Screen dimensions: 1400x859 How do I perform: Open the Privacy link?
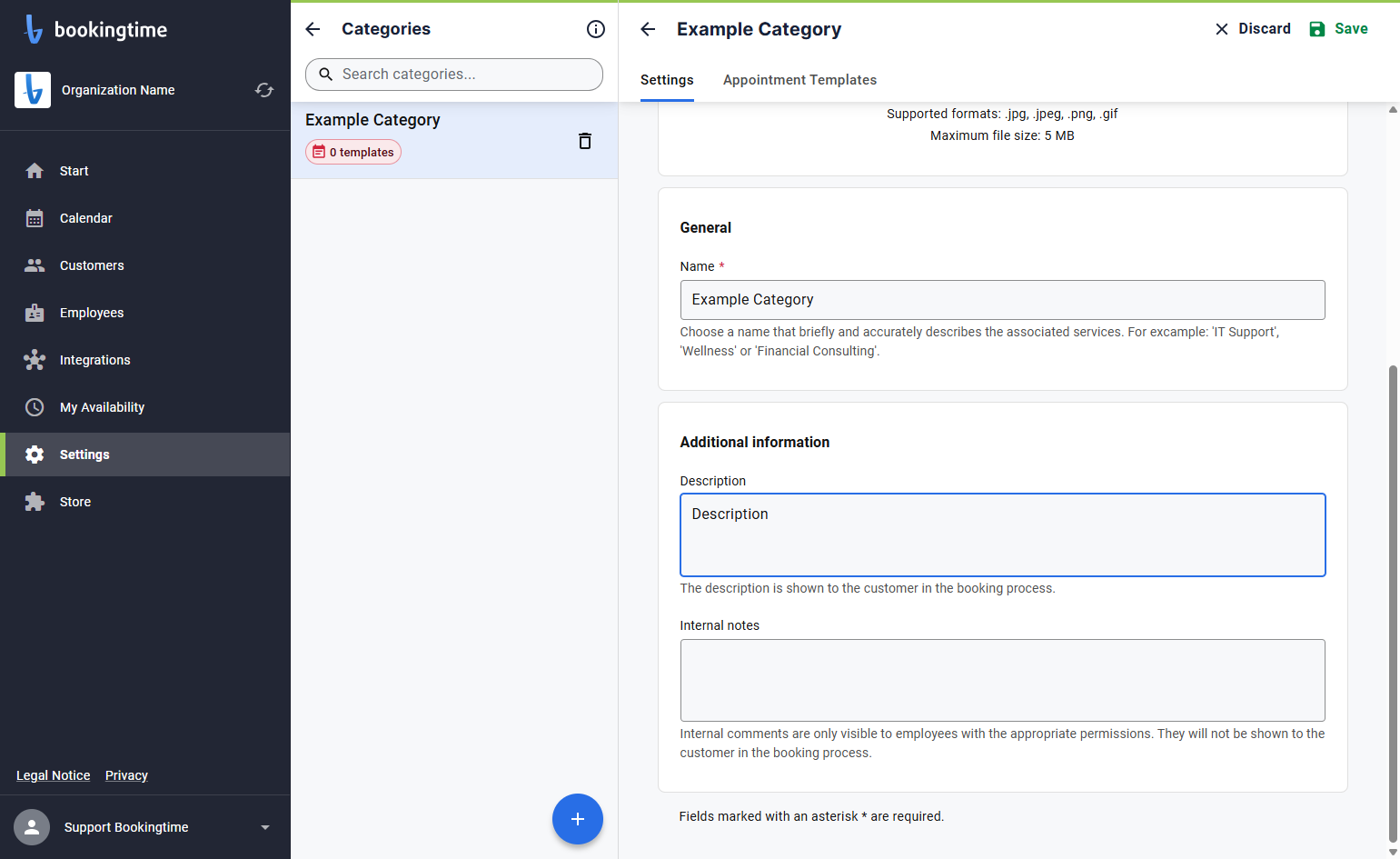click(126, 775)
